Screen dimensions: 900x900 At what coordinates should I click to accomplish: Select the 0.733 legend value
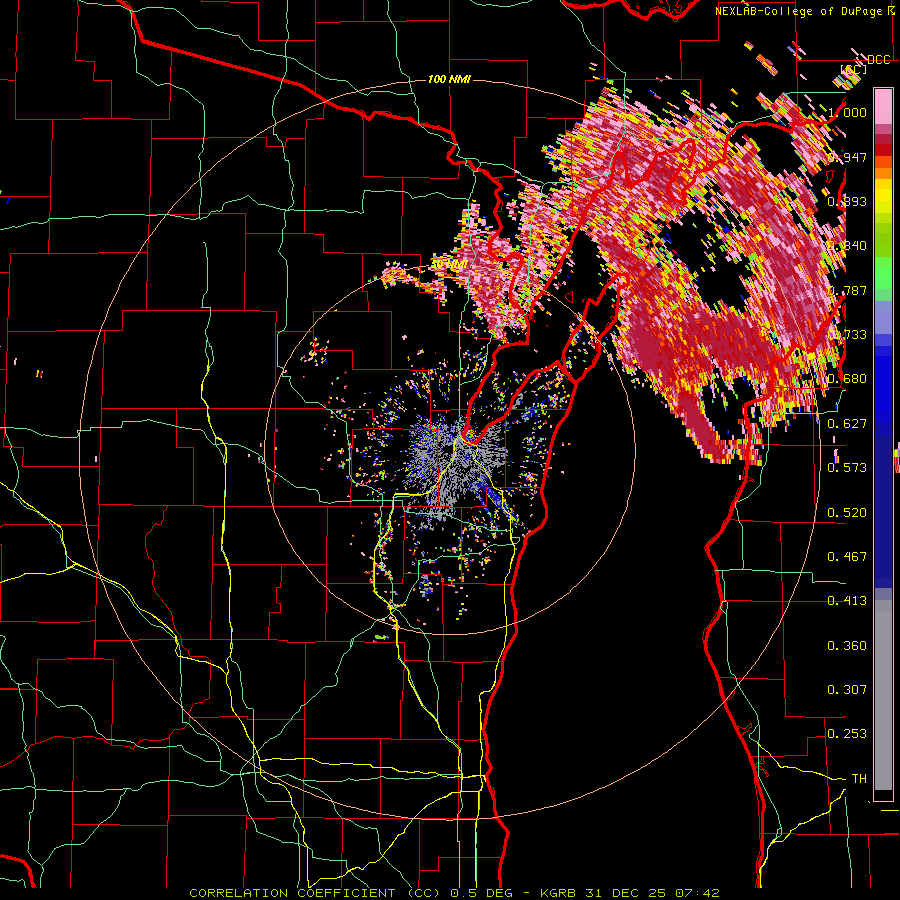click(x=847, y=335)
